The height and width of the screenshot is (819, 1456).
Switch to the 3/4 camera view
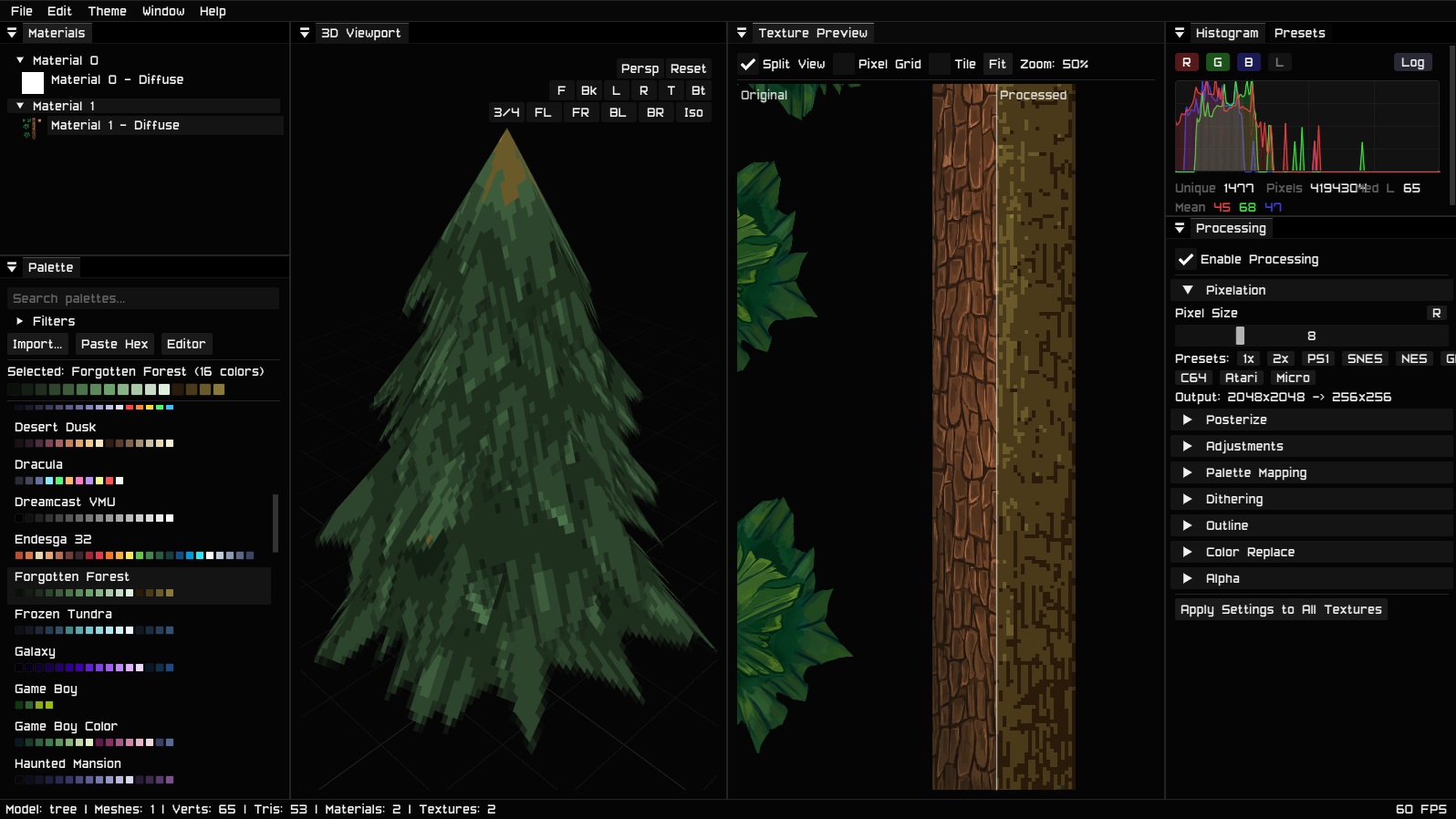click(x=506, y=112)
